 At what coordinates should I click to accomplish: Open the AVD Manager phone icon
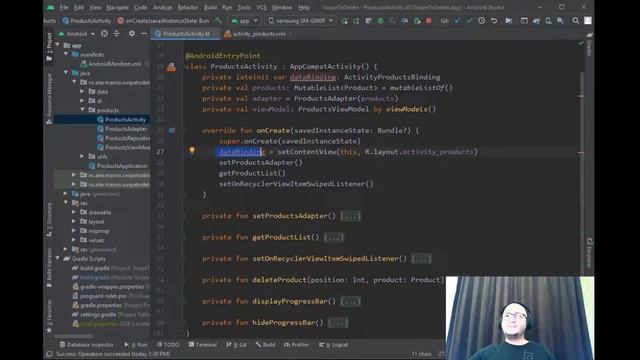[x=548, y=20]
